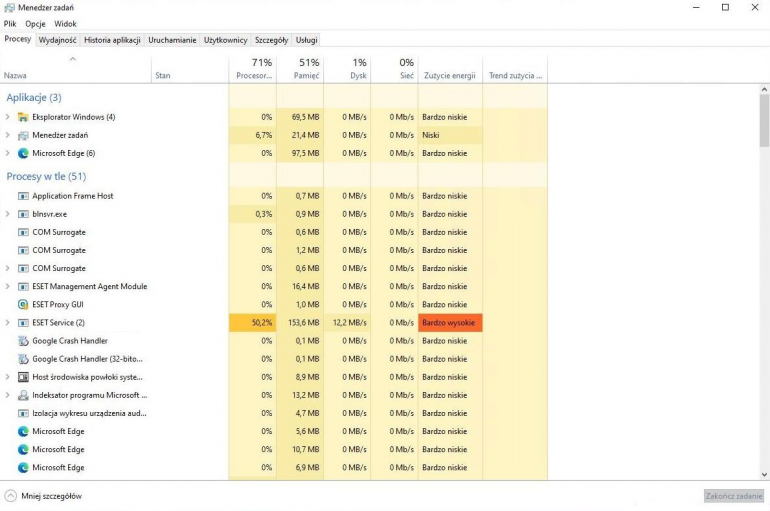
Task: Click the Indeksator programu Microsoft icon
Action: [23, 396]
